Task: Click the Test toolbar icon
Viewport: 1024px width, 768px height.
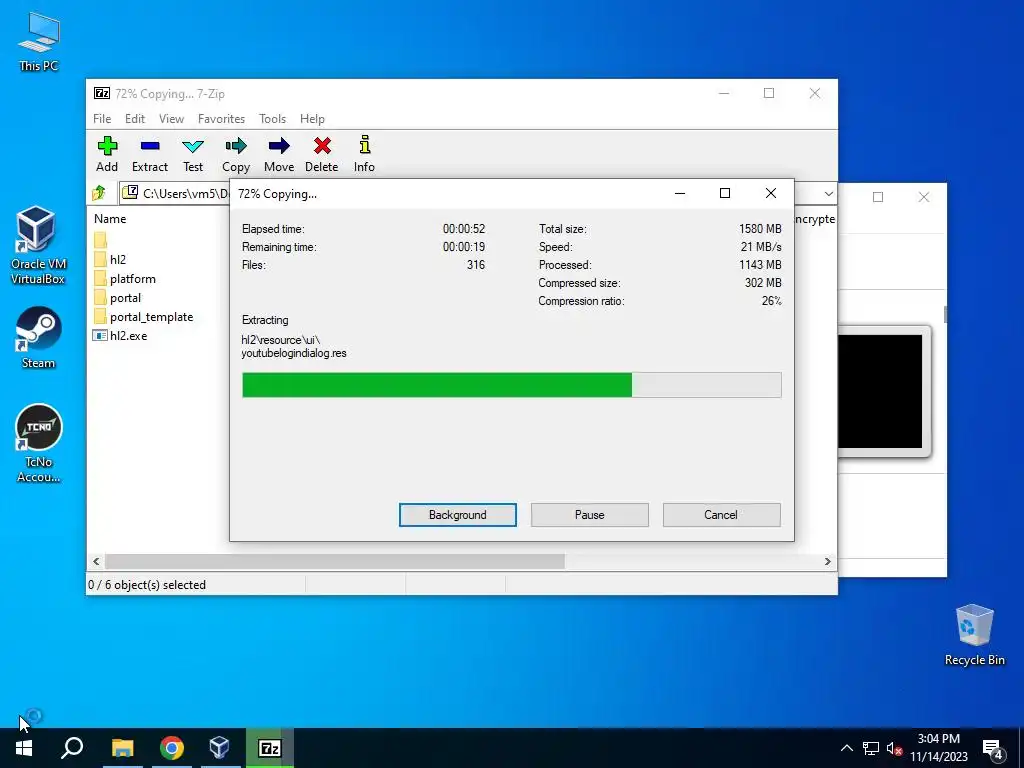Action: pos(193,154)
